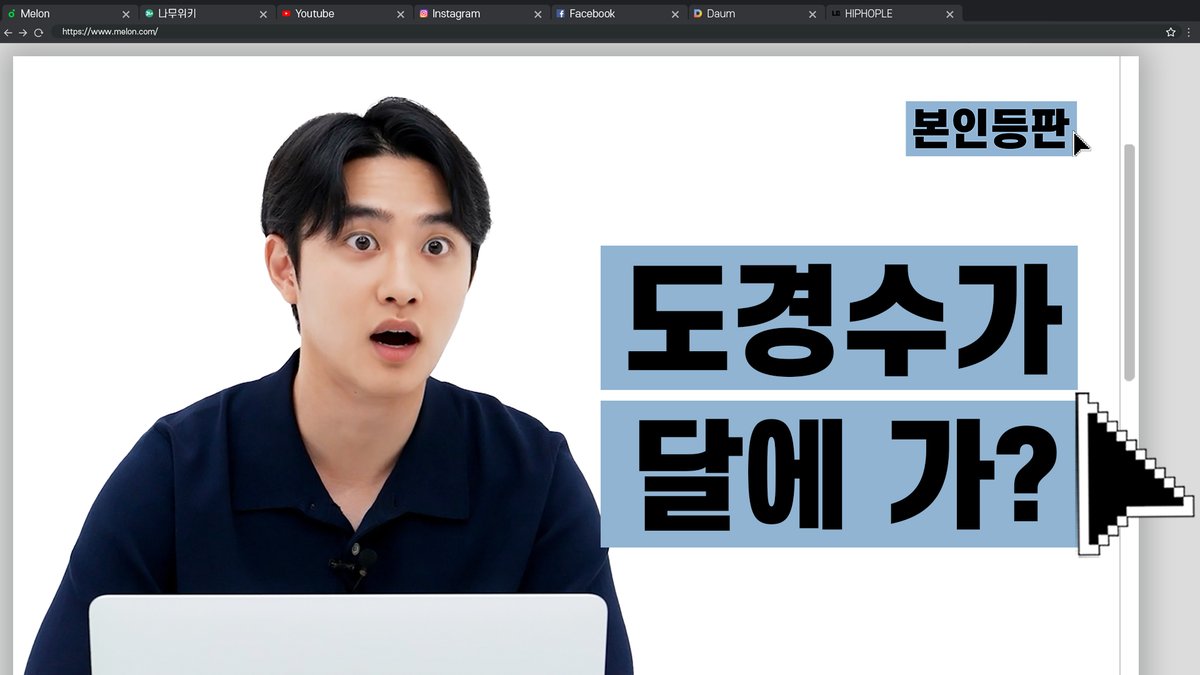This screenshot has width=1200, height=675.
Task: Close the Daum tab
Action: pos(813,15)
